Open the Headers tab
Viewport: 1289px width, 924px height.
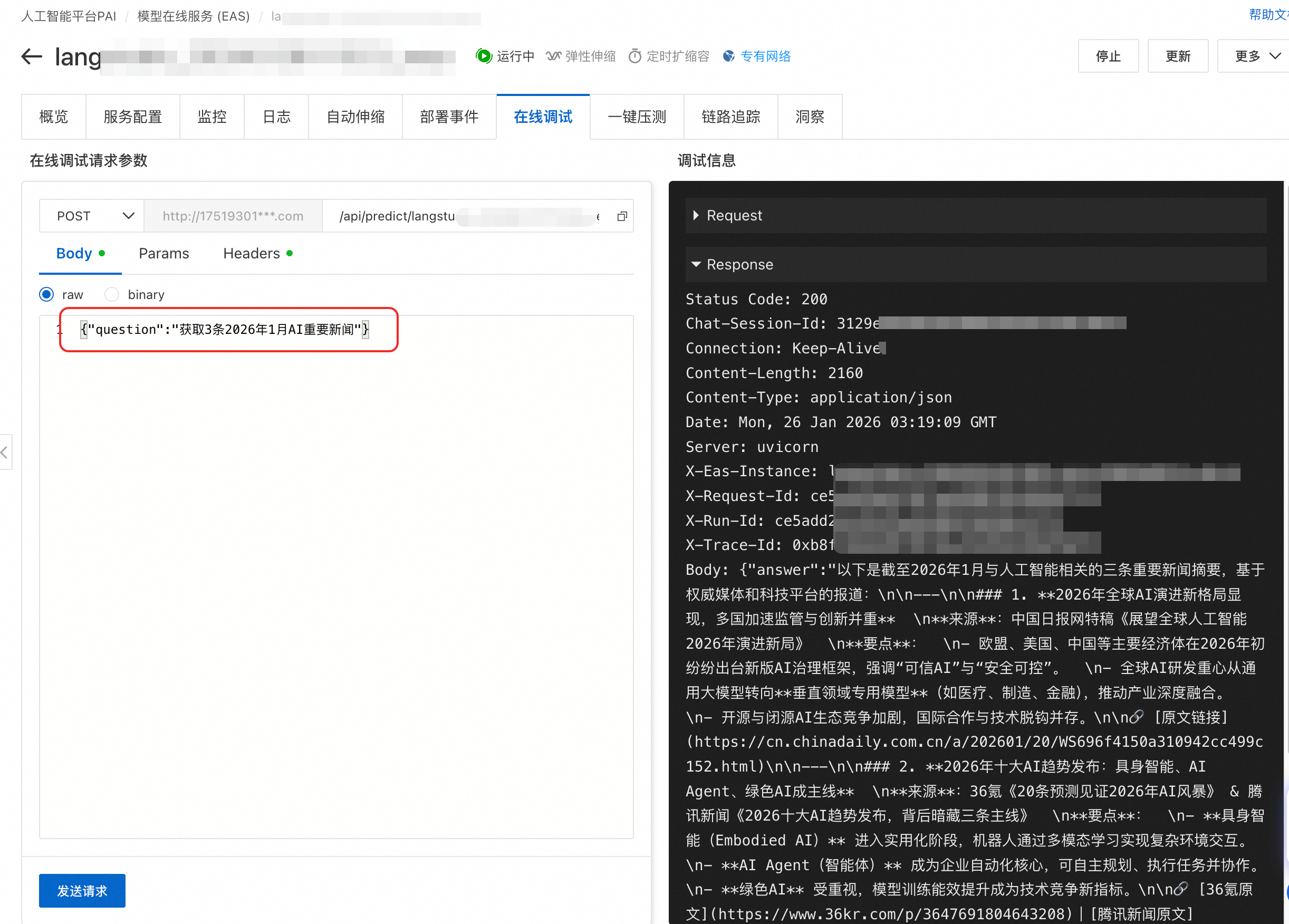coord(251,254)
